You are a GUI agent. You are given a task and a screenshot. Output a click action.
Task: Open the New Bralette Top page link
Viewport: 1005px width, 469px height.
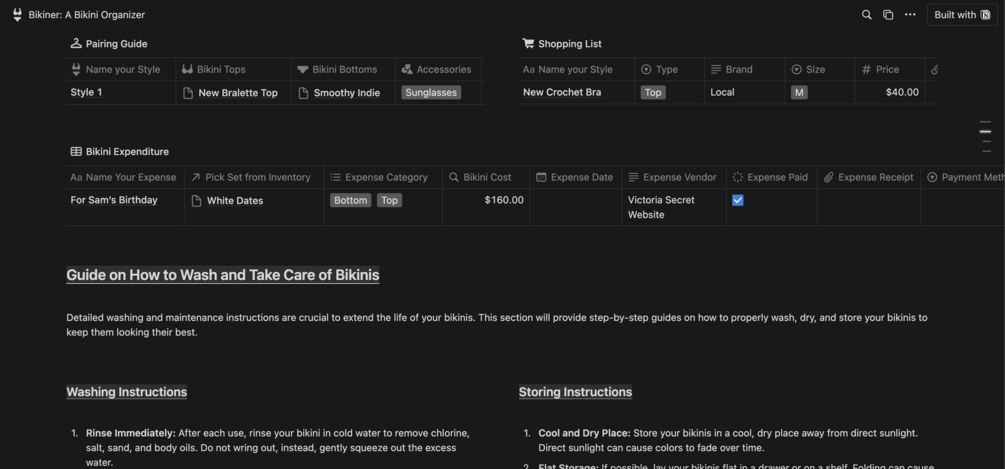point(238,93)
